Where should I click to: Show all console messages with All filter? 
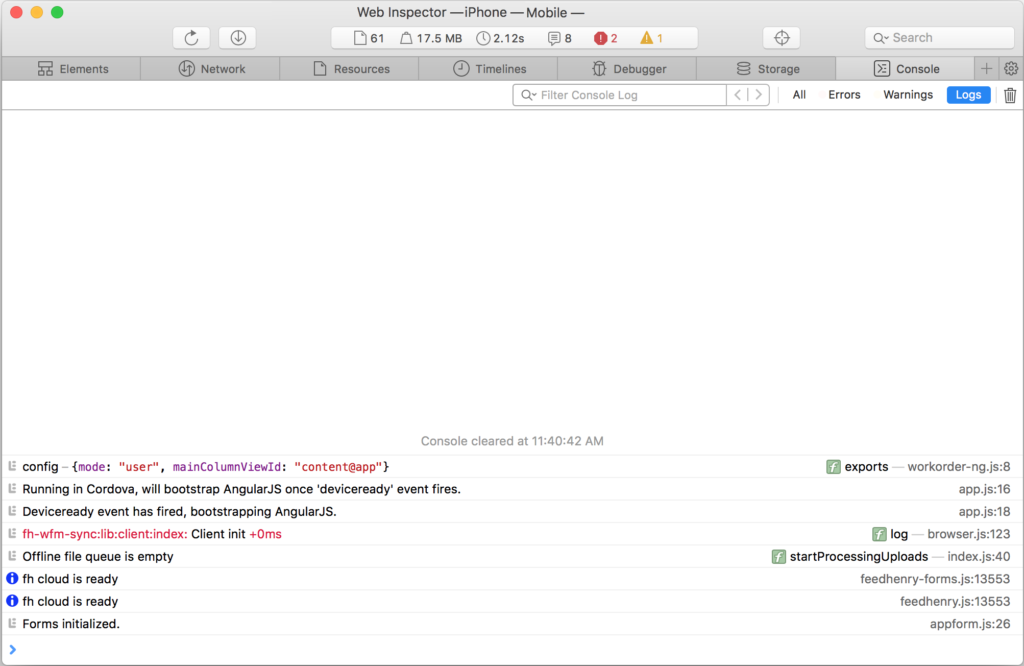[799, 95]
